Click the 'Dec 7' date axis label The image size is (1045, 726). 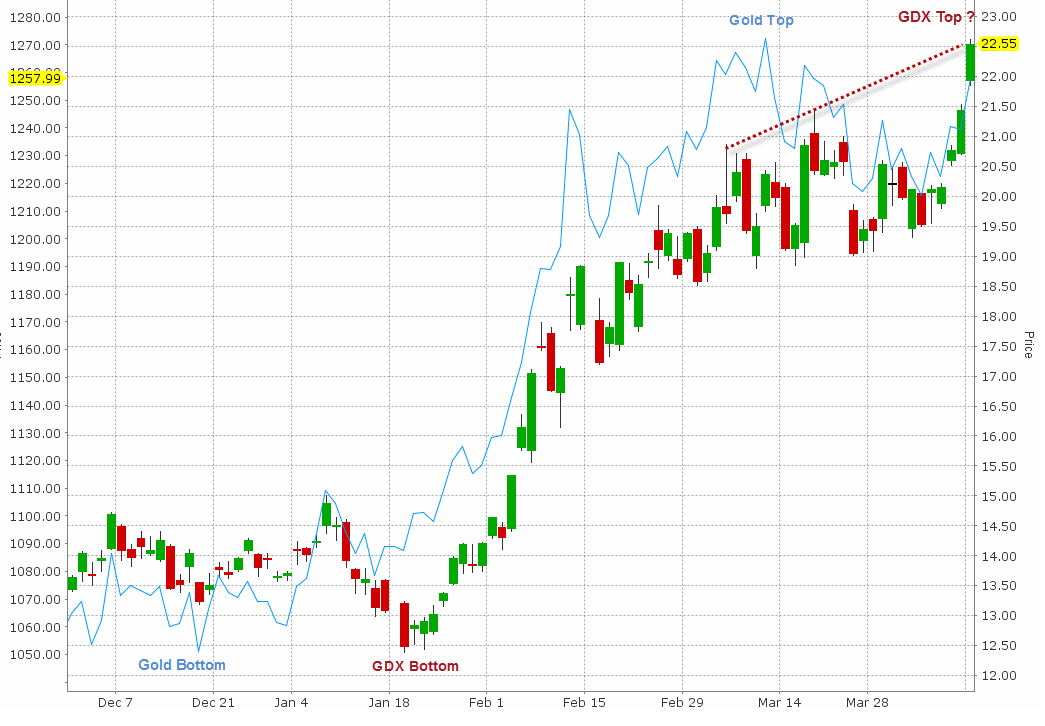pyautogui.click(x=115, y=703)
